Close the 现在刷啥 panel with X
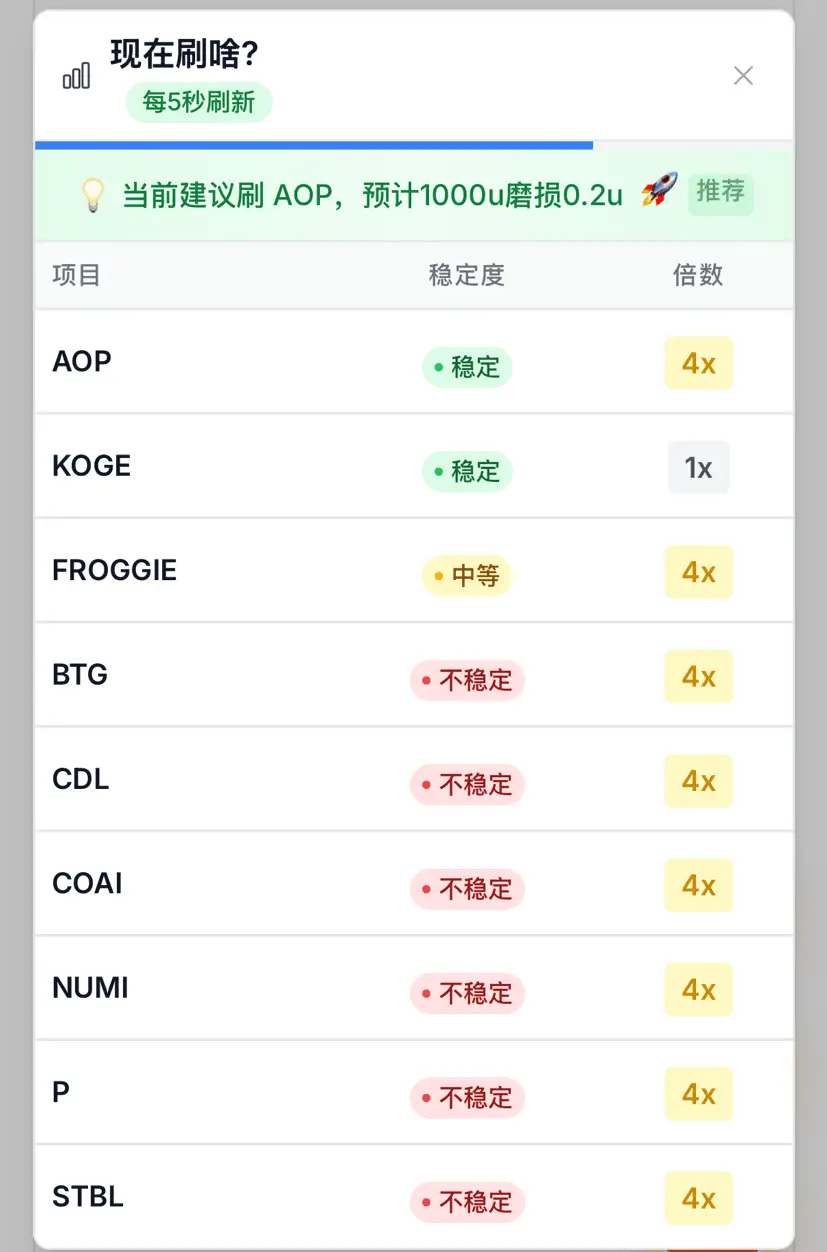This screenshot has height=1252, width=827. pos(743,75)
